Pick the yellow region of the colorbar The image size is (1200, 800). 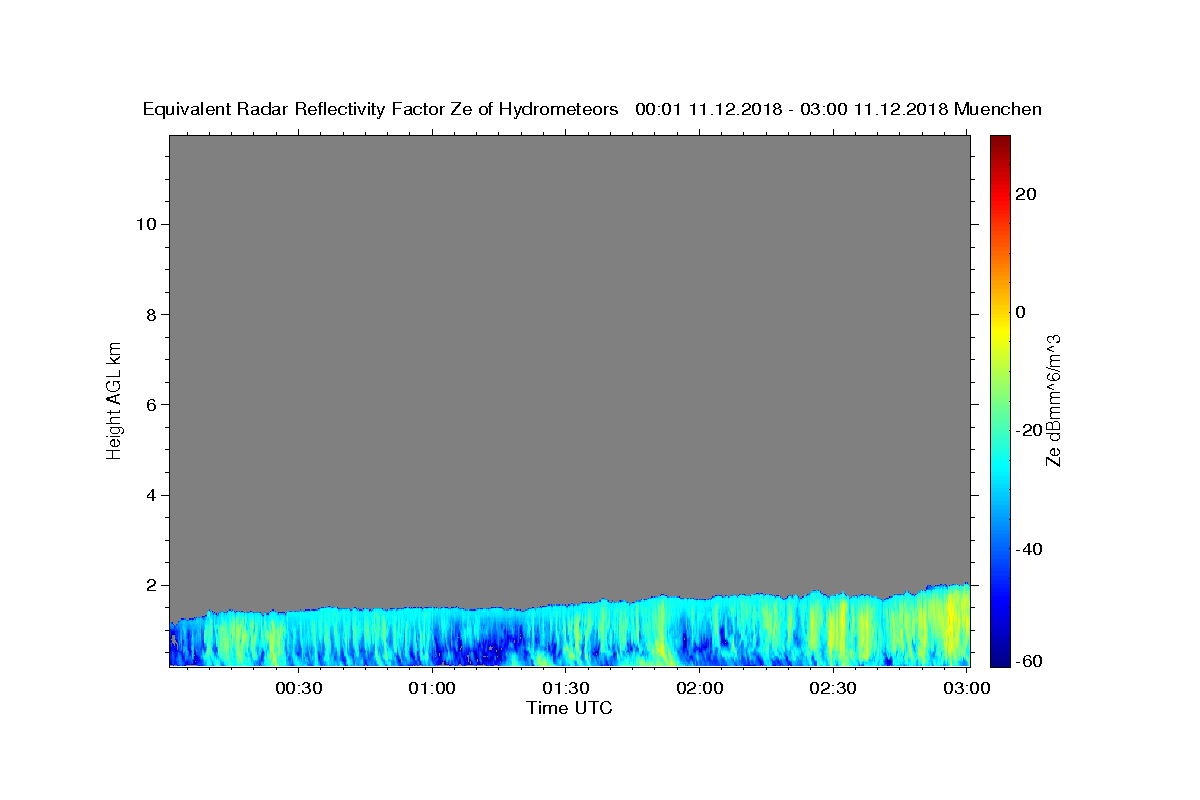pyautogui.click(x=1000, y=330)
